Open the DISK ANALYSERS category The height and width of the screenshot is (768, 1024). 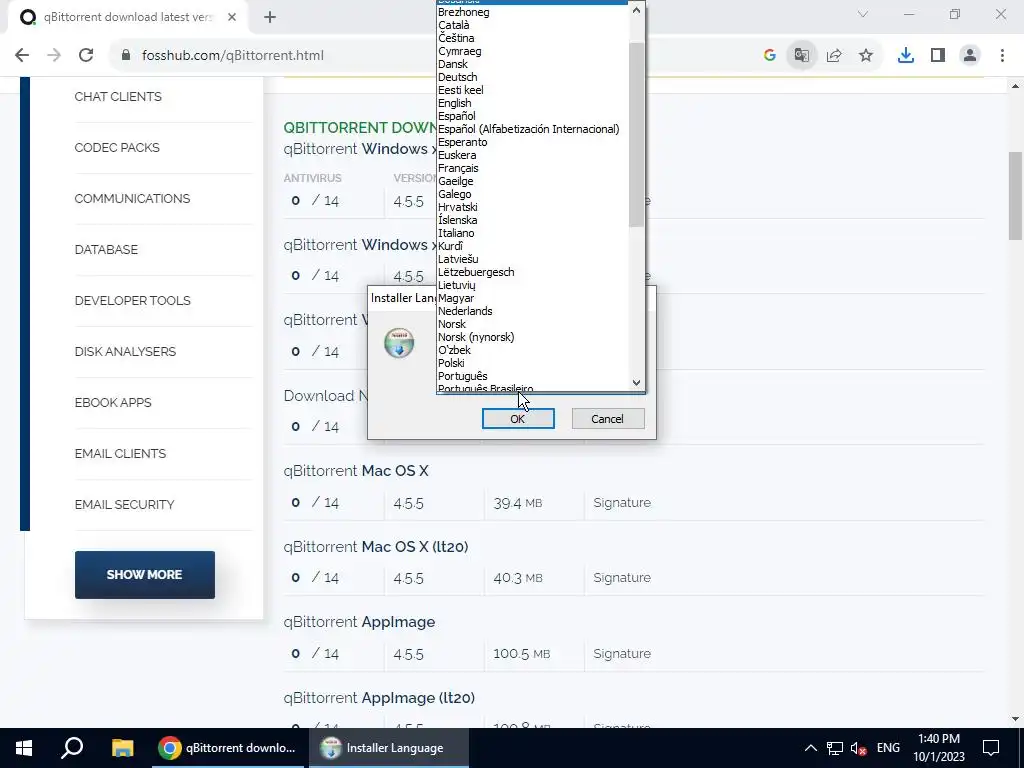tap(125, 351)
